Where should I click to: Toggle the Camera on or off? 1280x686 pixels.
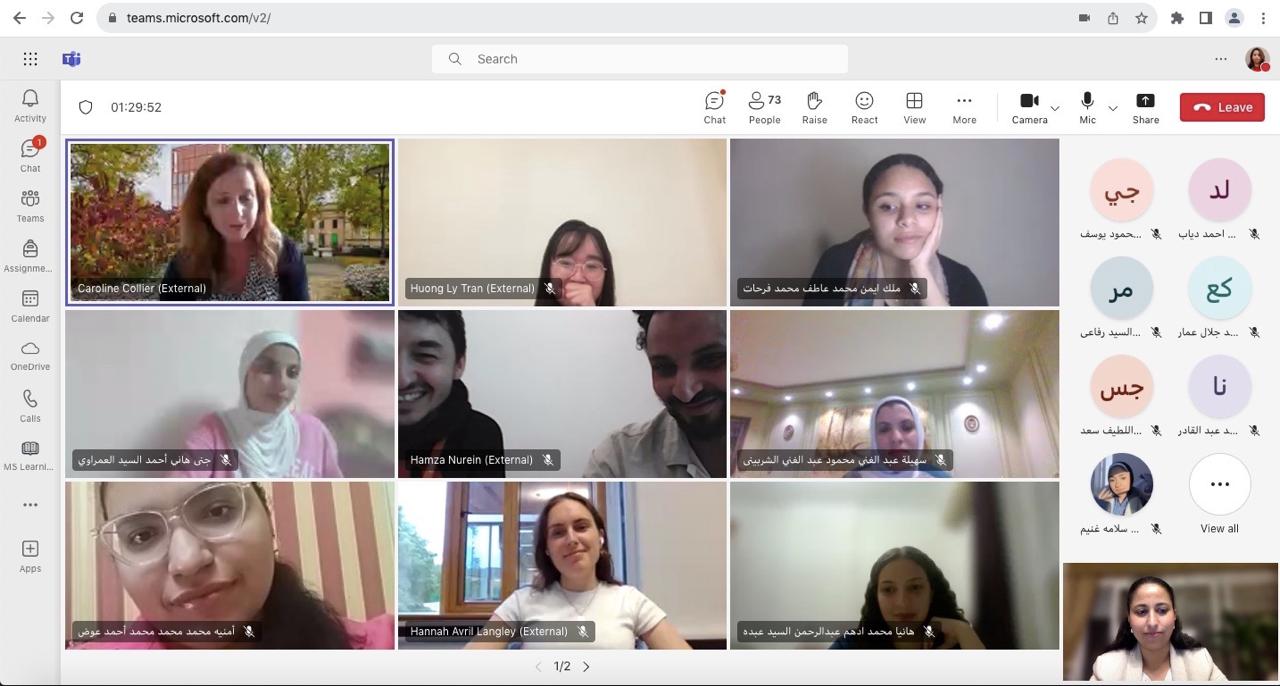pos(1028,107)
